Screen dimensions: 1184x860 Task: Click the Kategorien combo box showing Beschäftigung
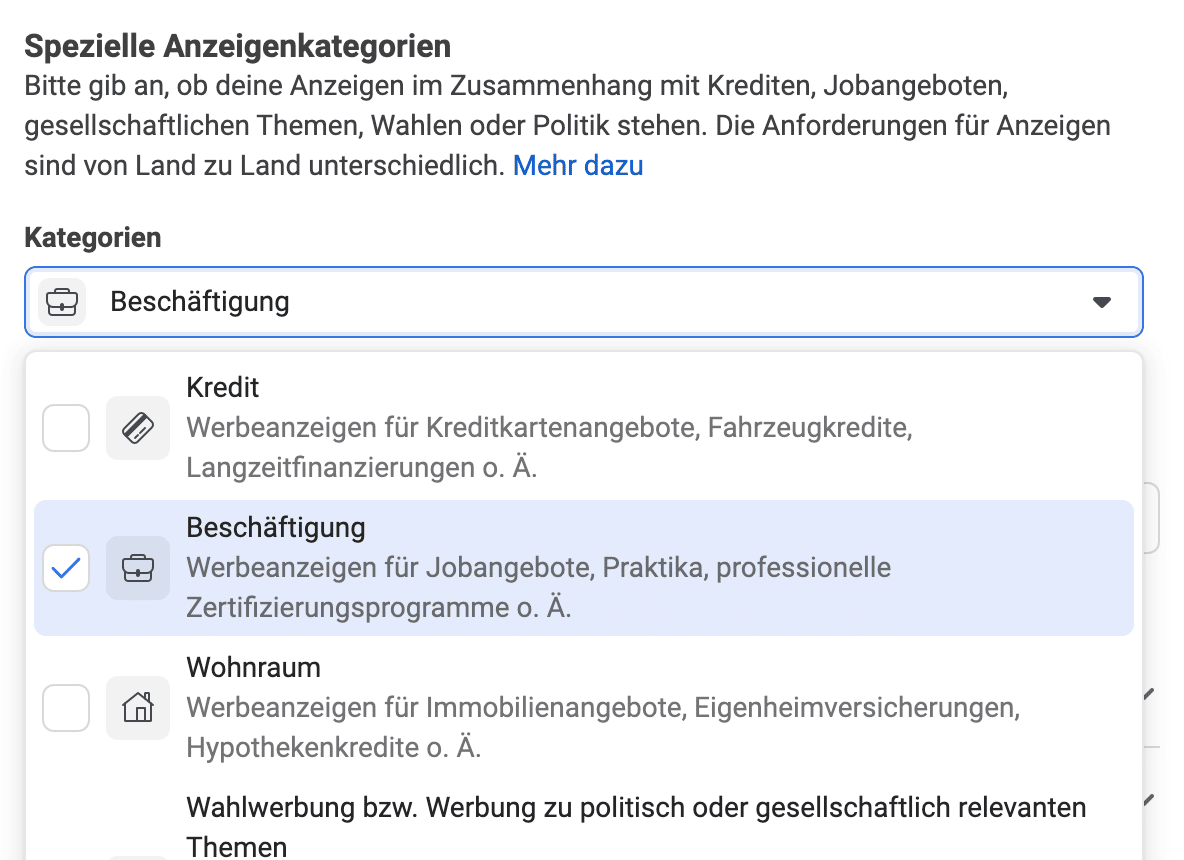click(x=580, y=301)
